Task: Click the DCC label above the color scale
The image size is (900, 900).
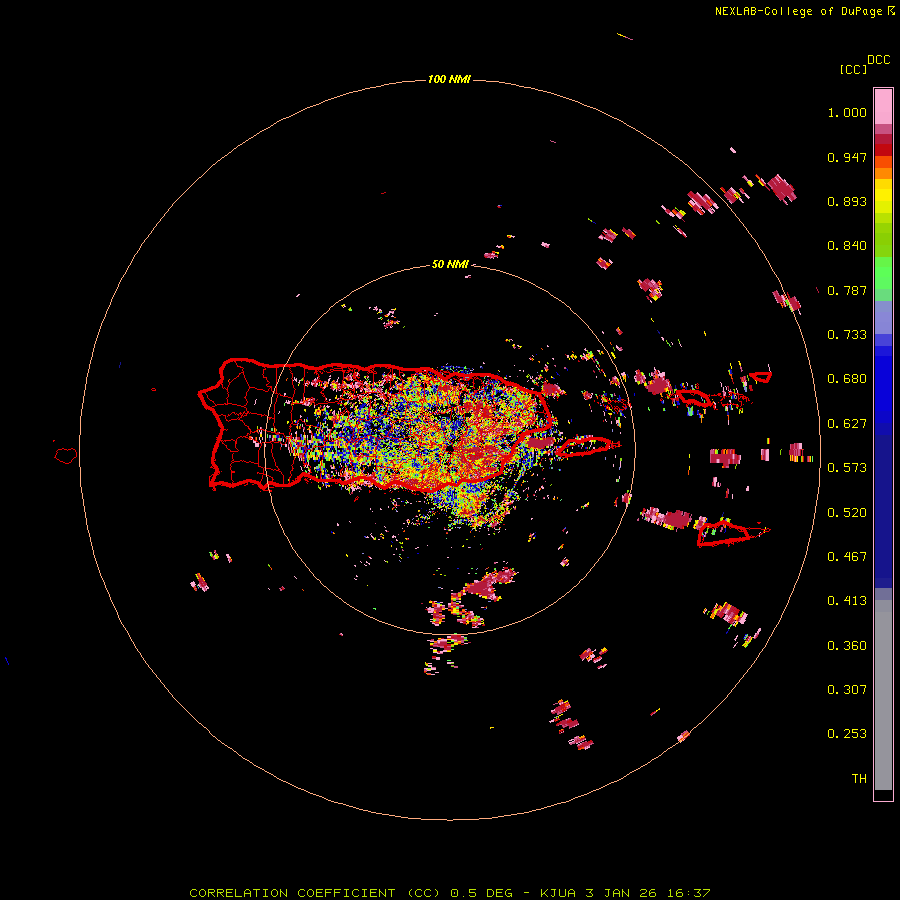Action: tap(878, 60)
